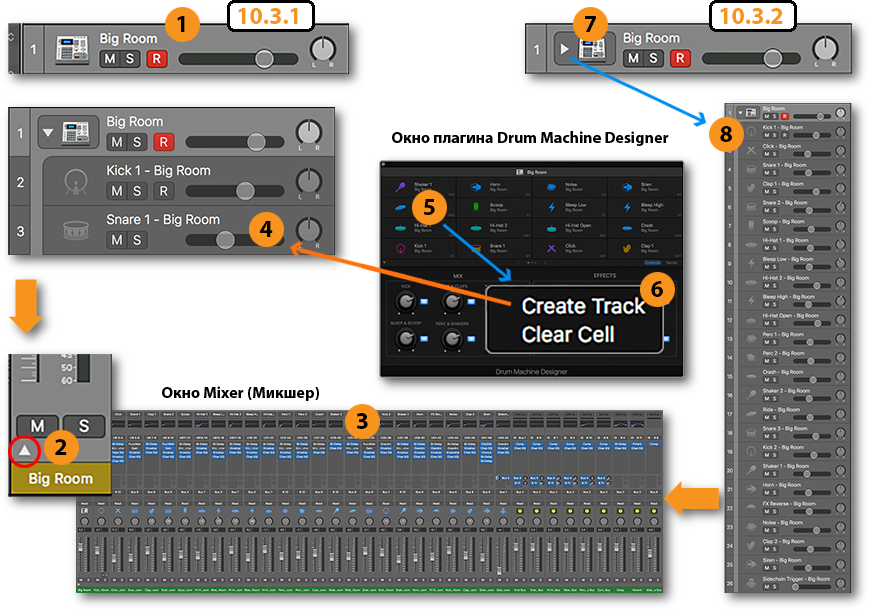
Task: Click the "Snare 1 - Big Room" name in the three-track stack
Action: [163, 220]
